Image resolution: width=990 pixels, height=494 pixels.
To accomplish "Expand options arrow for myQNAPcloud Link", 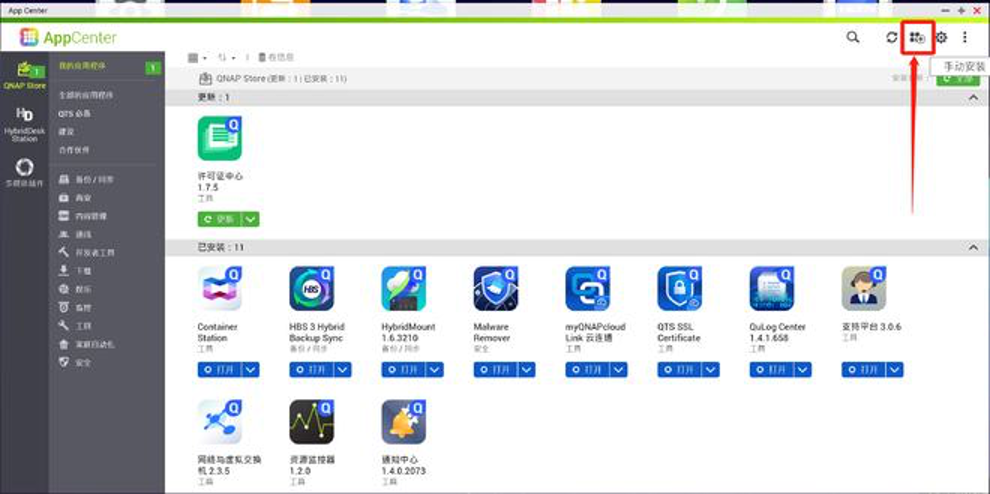I will pos(619,370).
